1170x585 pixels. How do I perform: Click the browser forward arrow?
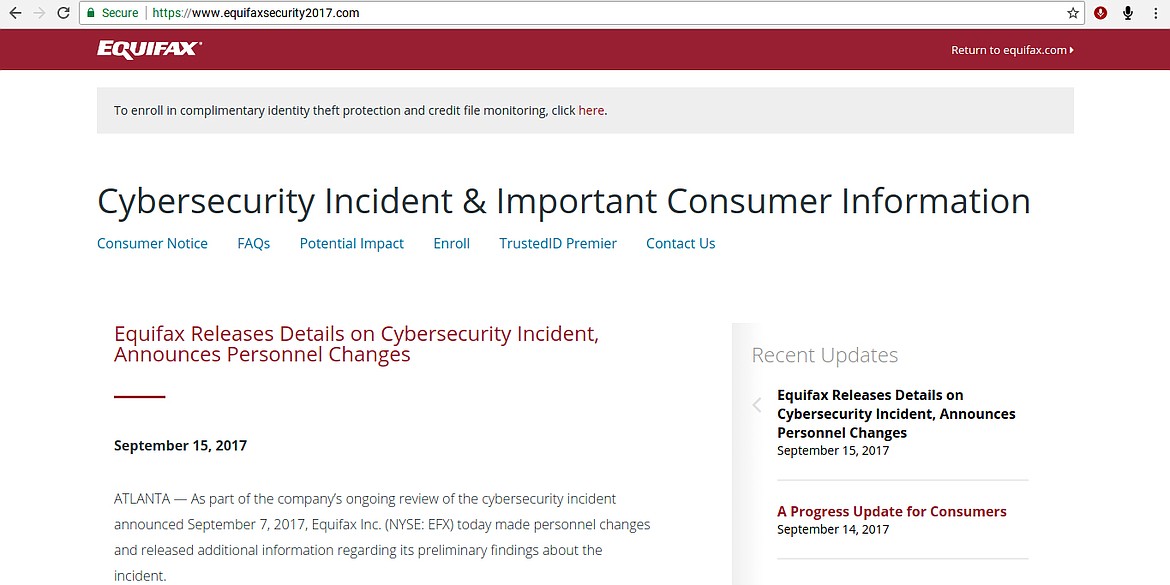point(39,13)
